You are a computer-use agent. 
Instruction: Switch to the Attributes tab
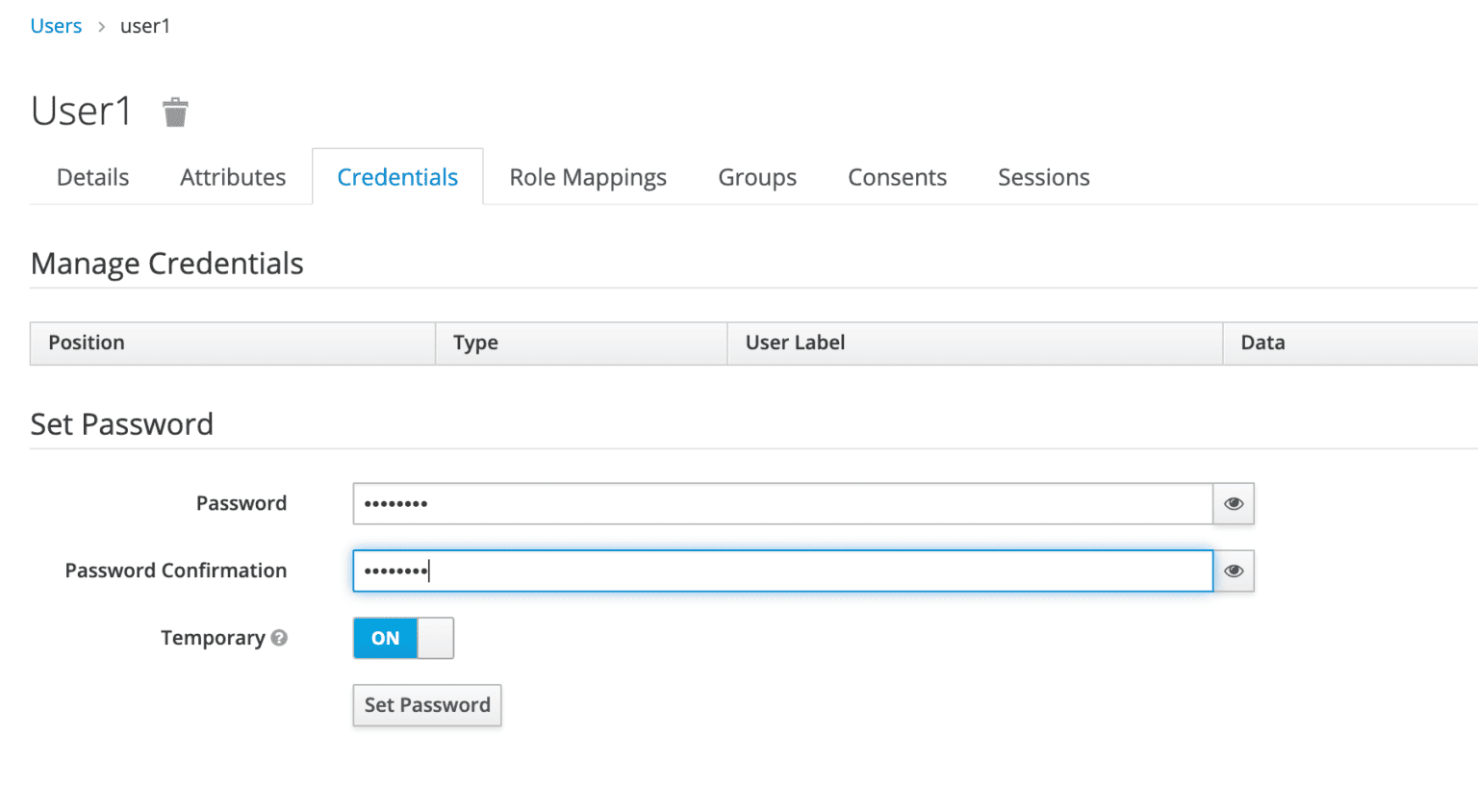coord(233,177)
